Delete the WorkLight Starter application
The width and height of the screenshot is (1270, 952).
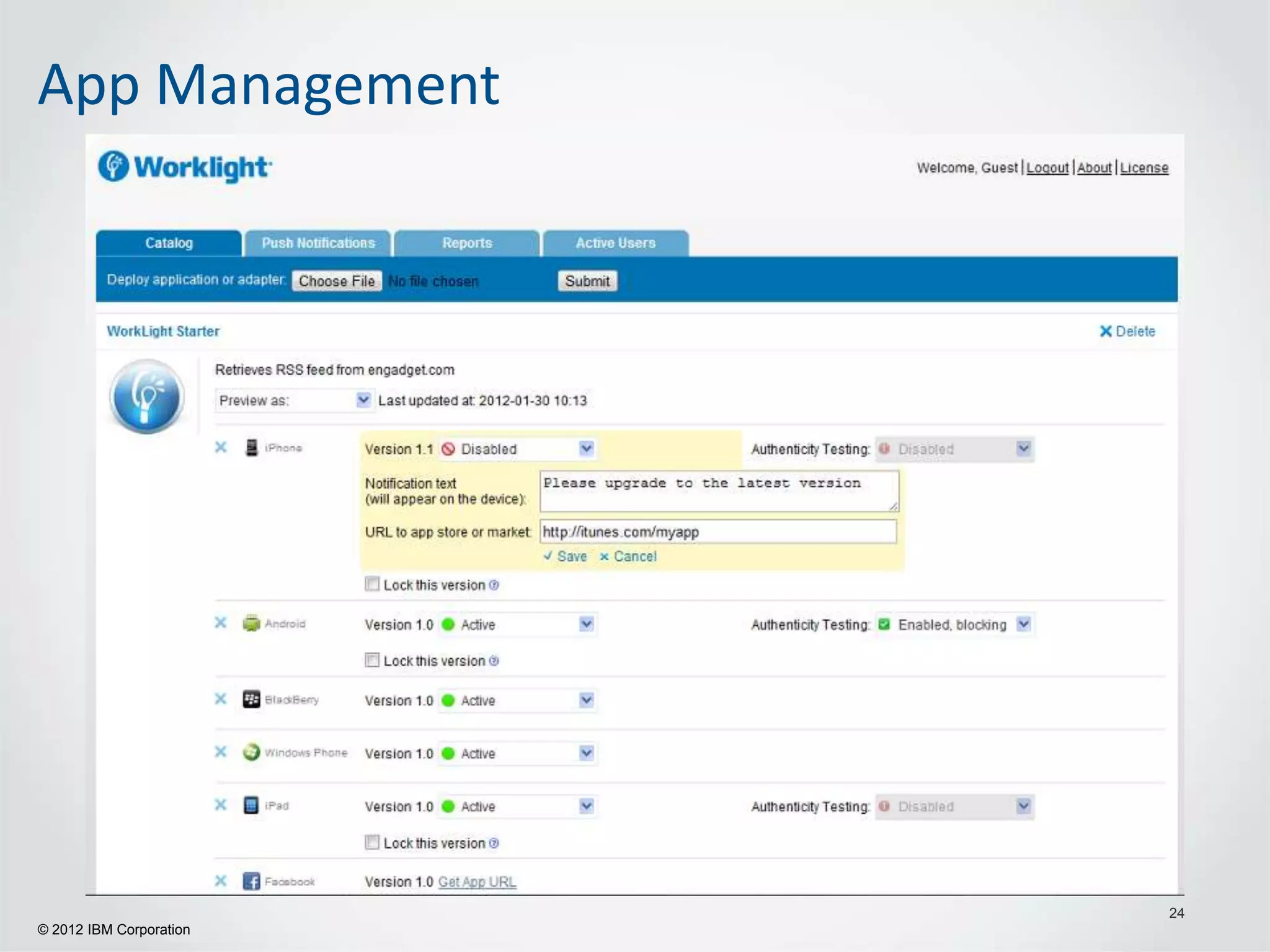[x=1127, y=331]
